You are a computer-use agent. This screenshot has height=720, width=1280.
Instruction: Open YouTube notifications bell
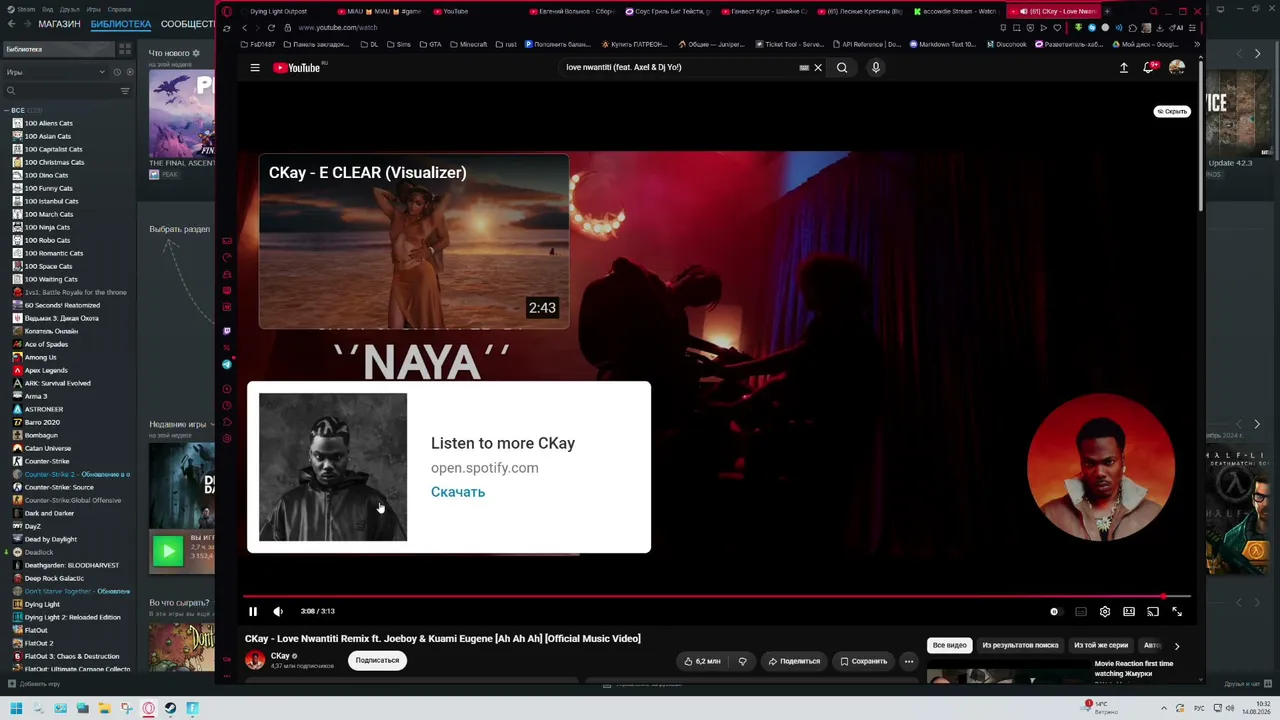1149,68
